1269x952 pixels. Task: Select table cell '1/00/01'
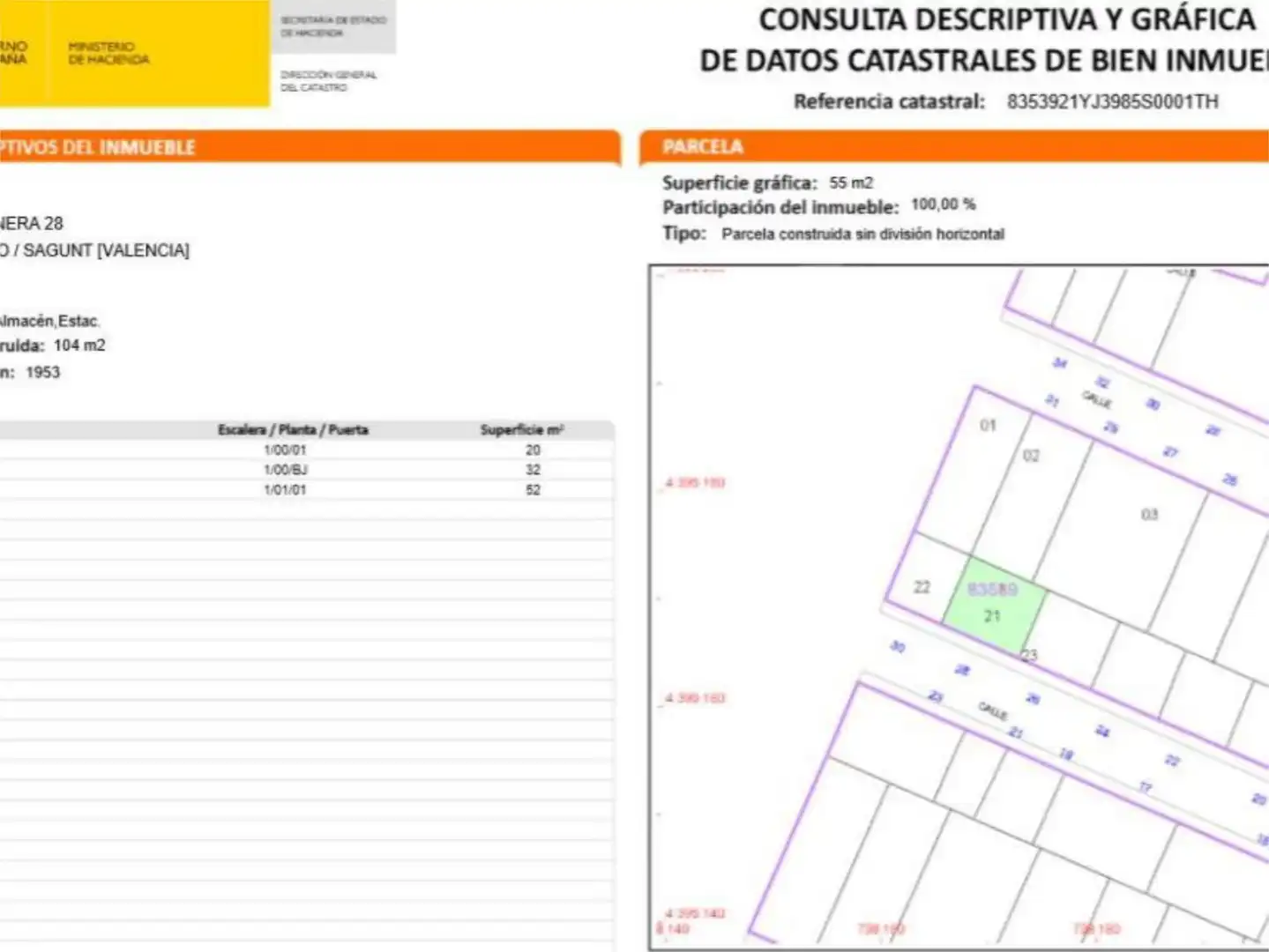tap(285, 450)
